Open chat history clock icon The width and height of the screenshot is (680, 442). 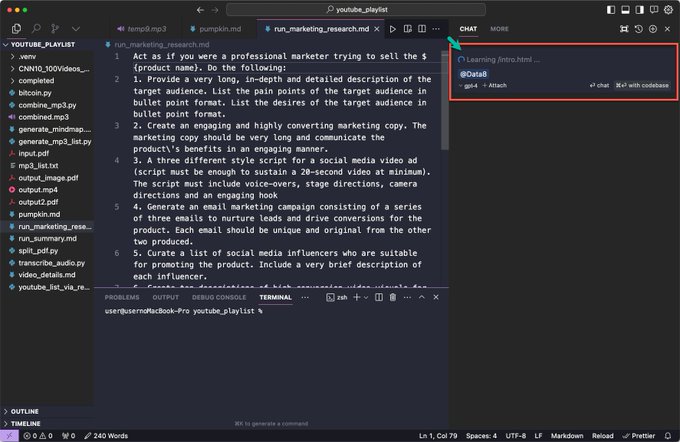(x=638, y=29)
